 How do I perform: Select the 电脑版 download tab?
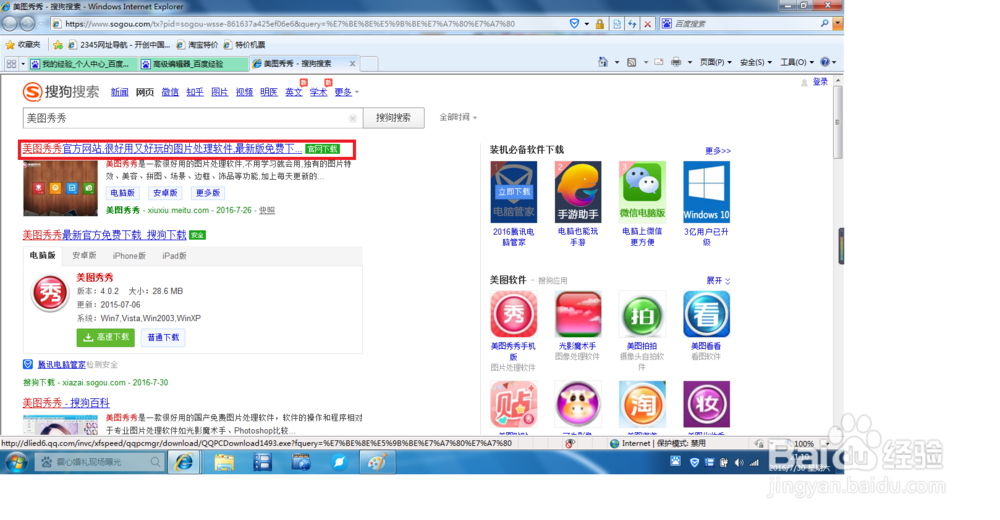pos(43,255)
